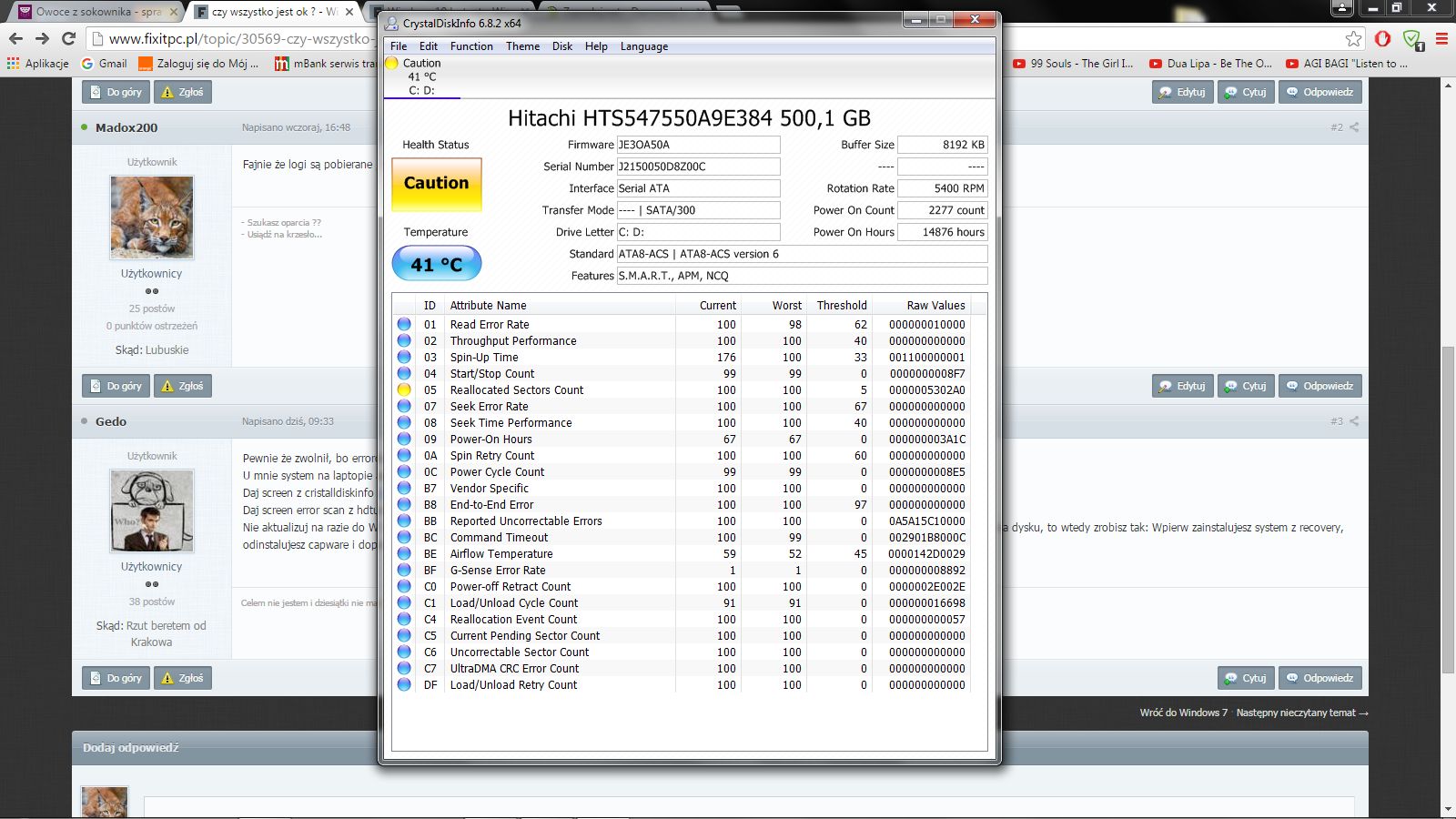Image resolution: width=1456 pixels, height=819 pixels.
Task: Click status dot for Read Error Rate
Action: tap(404, 324)
